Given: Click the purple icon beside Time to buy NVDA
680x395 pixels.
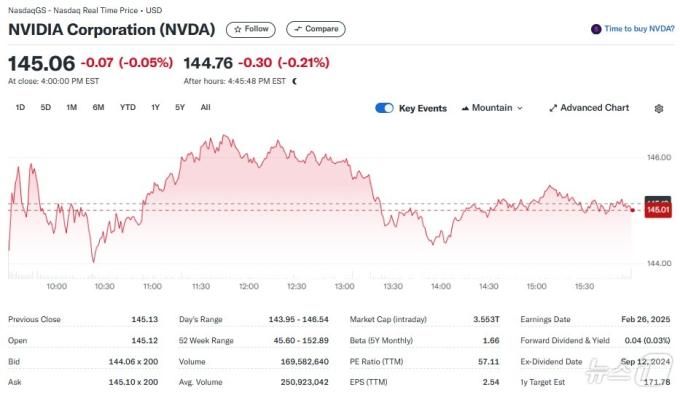Looking at the screenshot, I should point(596,29).
